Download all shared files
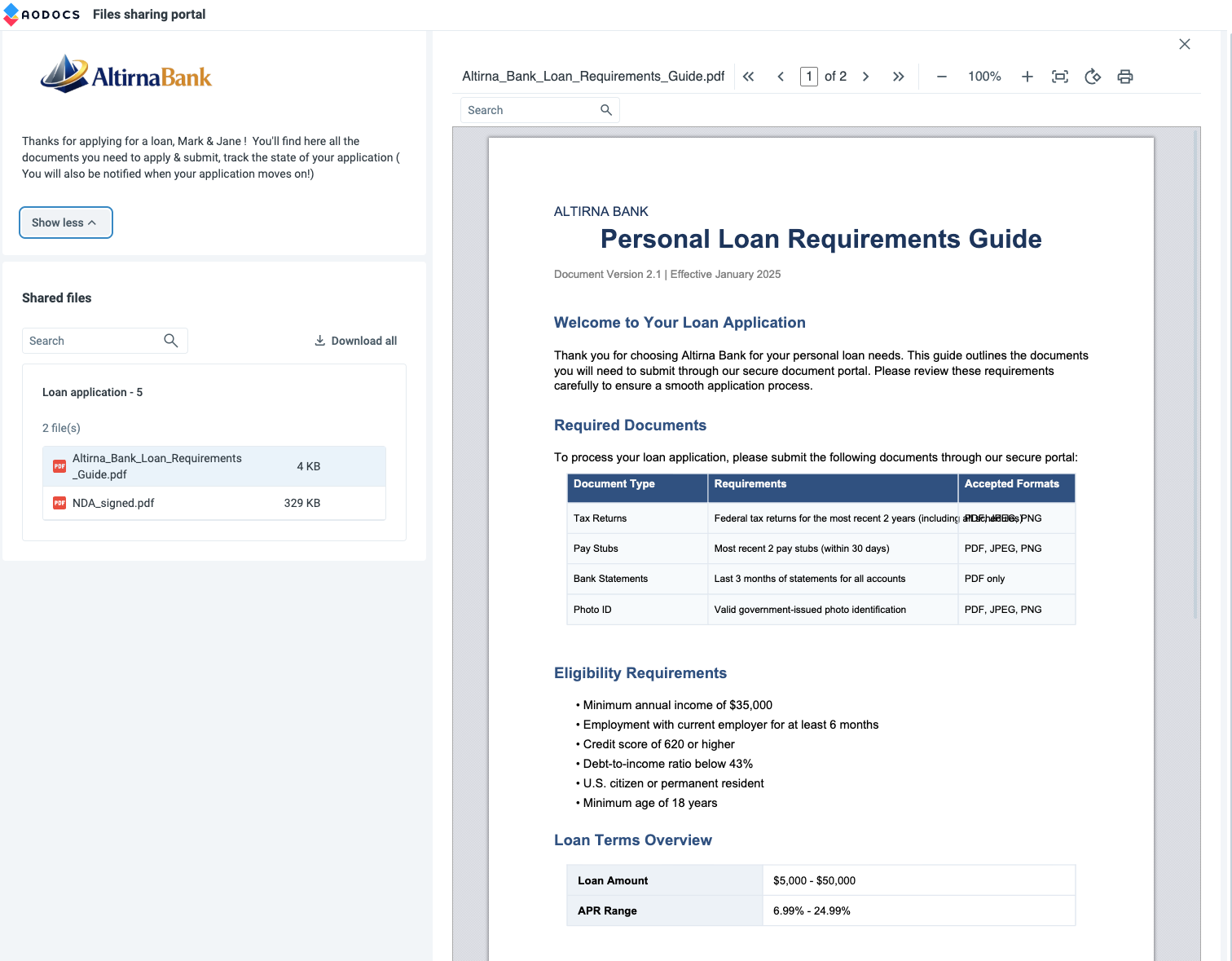The height and width of the screenshot is (961, 1232). pos(356,341)
